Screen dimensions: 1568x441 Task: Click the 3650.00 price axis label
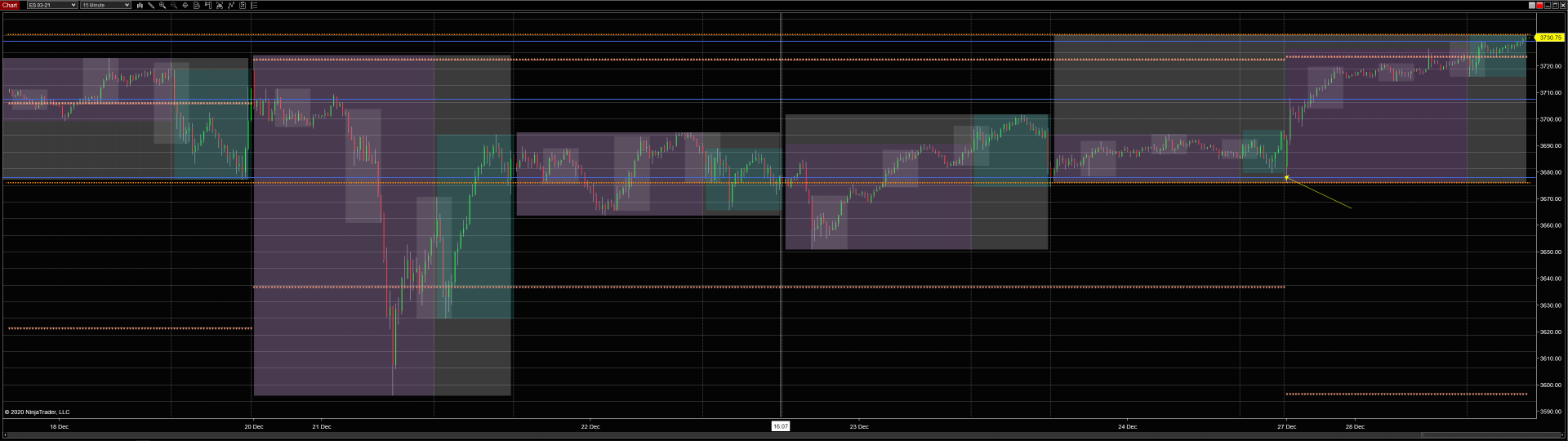(x=1550, y=252)
